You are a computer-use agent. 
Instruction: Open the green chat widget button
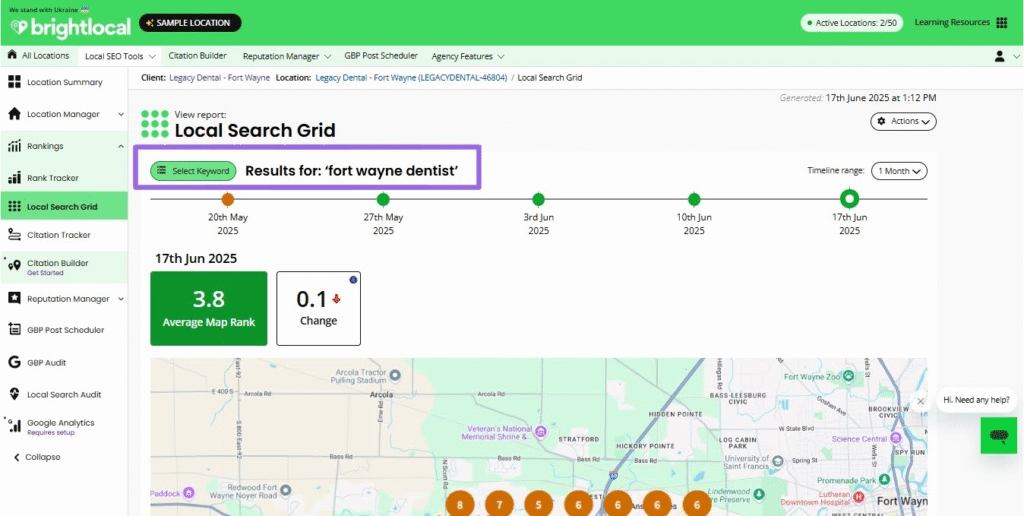tap(999, 436)
